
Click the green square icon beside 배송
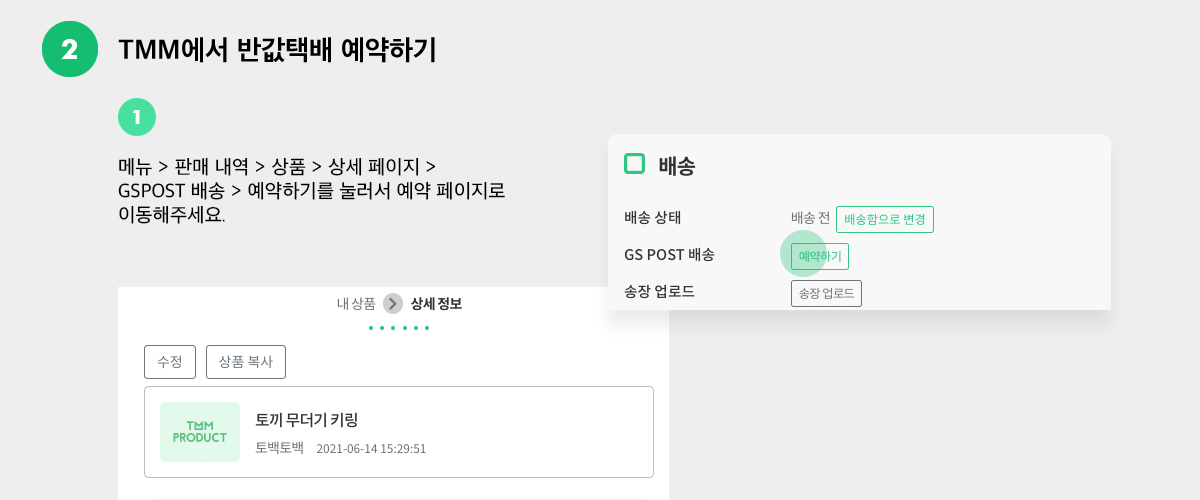point(634,164)
